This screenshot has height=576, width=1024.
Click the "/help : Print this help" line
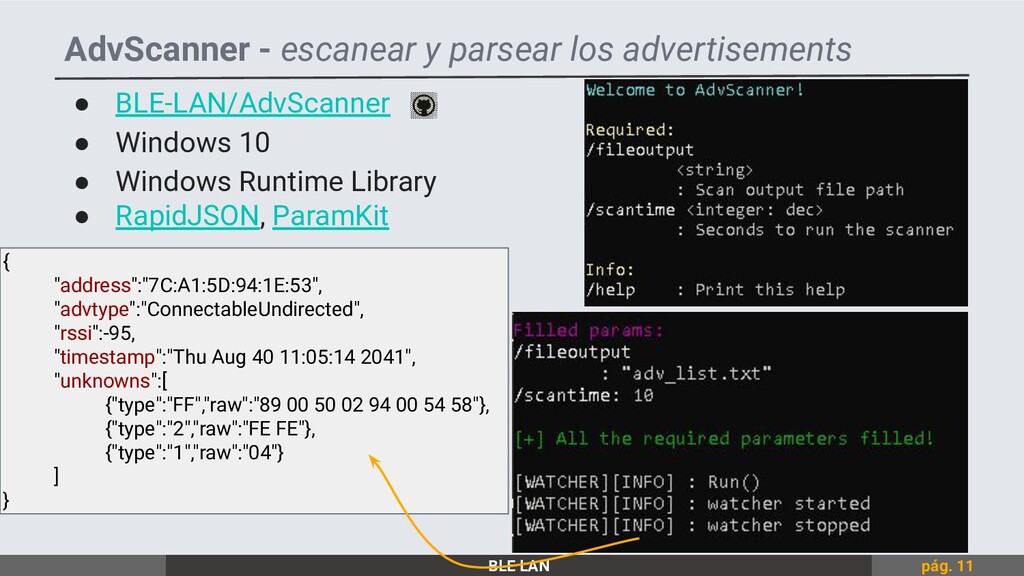click(x=715, y=289)
